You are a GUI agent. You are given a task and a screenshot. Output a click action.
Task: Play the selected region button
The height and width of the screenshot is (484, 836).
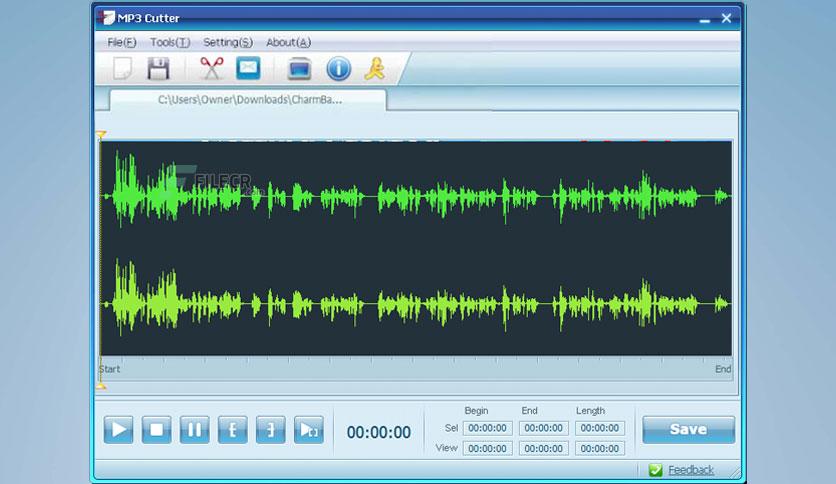[309, 430]
